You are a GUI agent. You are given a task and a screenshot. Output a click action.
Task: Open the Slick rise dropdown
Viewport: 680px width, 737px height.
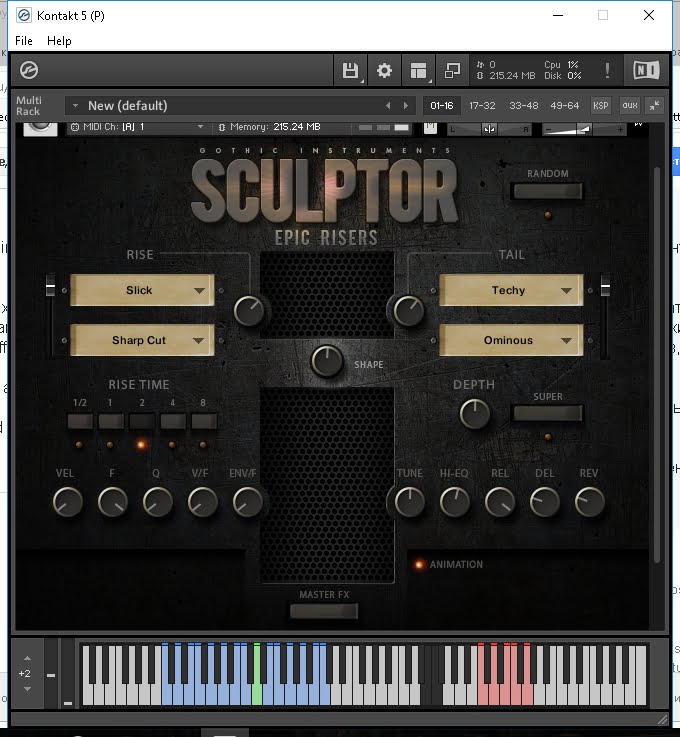[x=142, y=290]
